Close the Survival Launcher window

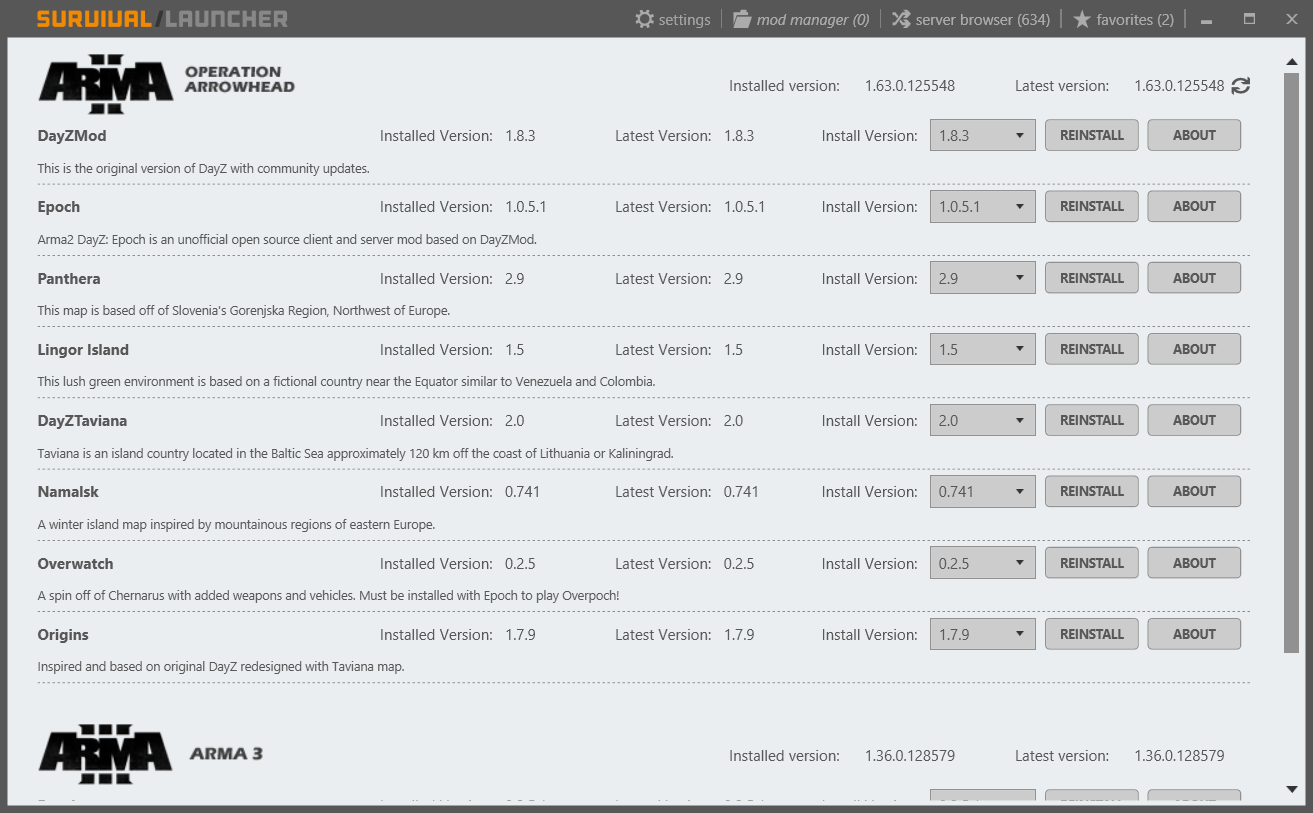pyautogui.click(x=1290, y=19)
